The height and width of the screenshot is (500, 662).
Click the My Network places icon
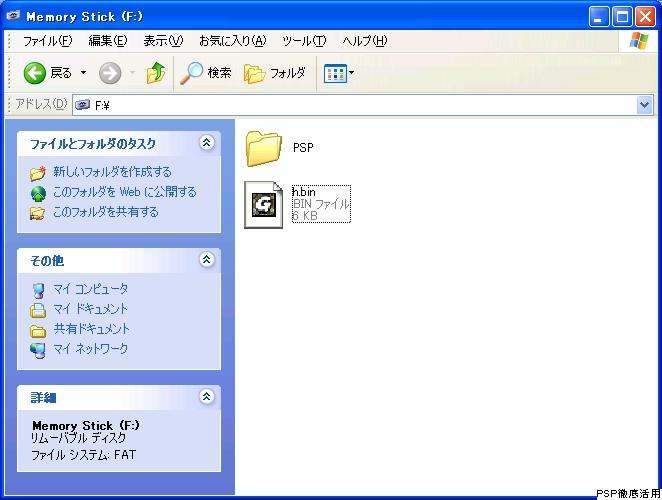click(38, 350)
